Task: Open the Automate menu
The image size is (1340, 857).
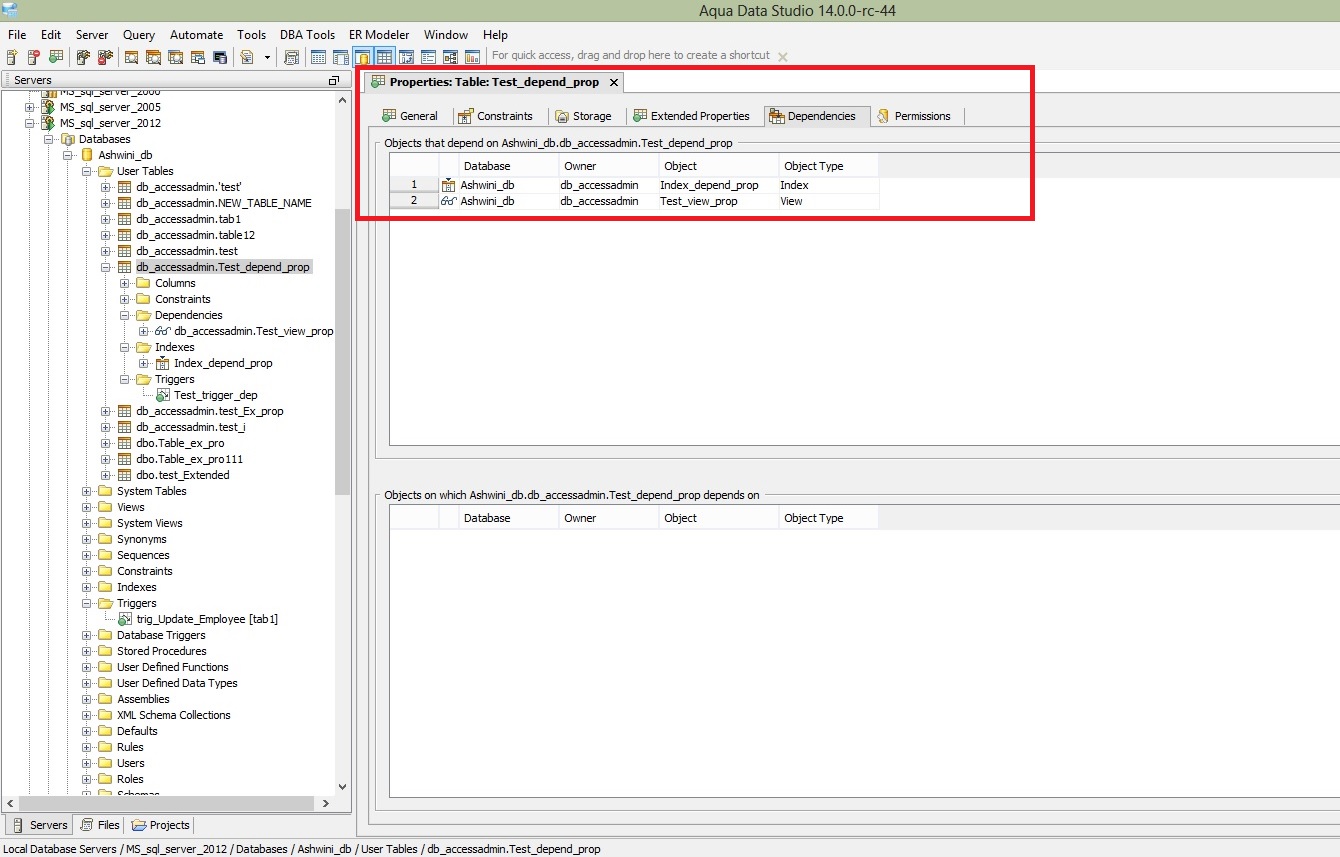Action: pos(196,35)
